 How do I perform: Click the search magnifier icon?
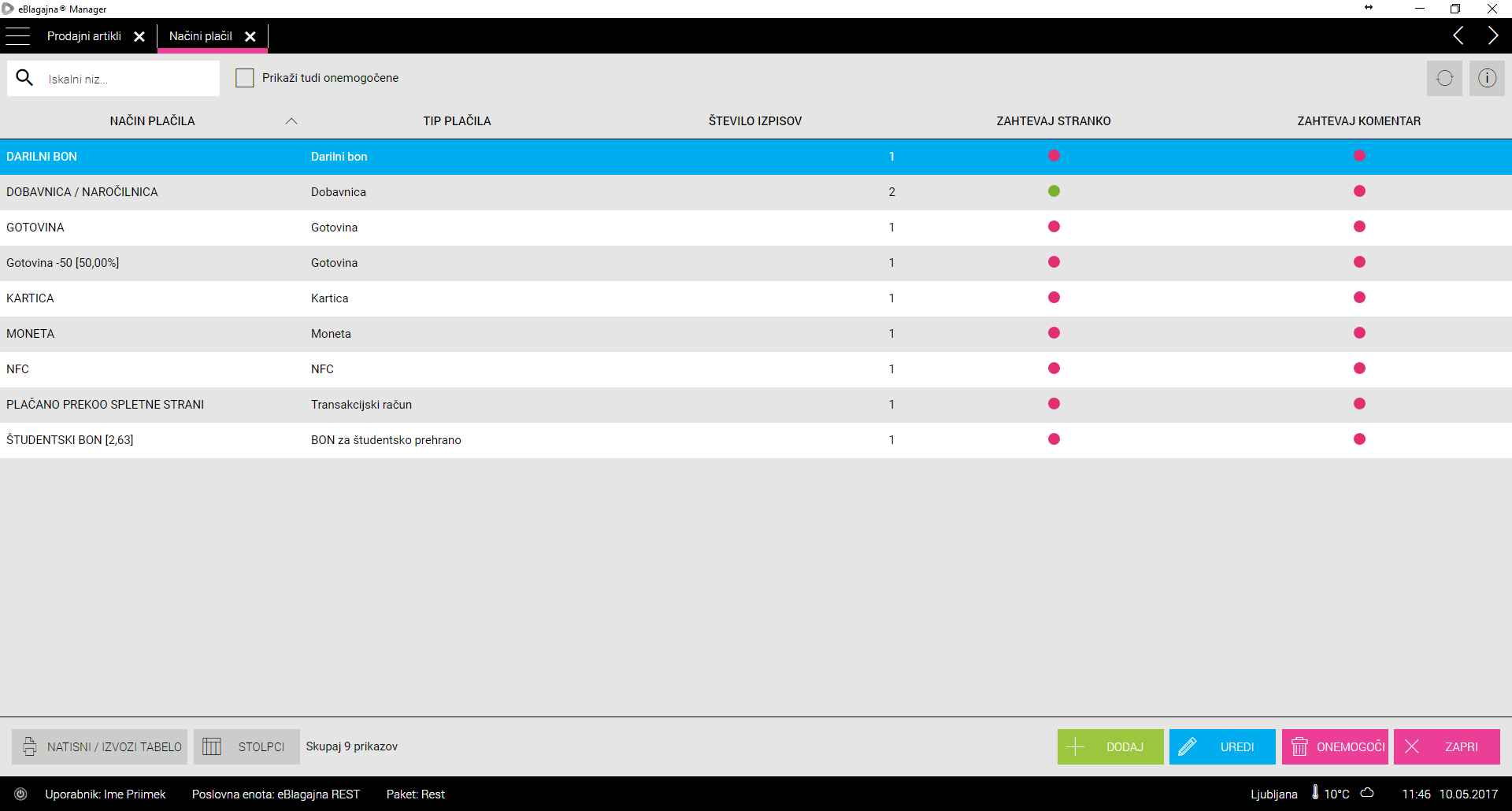coord(25,78)
